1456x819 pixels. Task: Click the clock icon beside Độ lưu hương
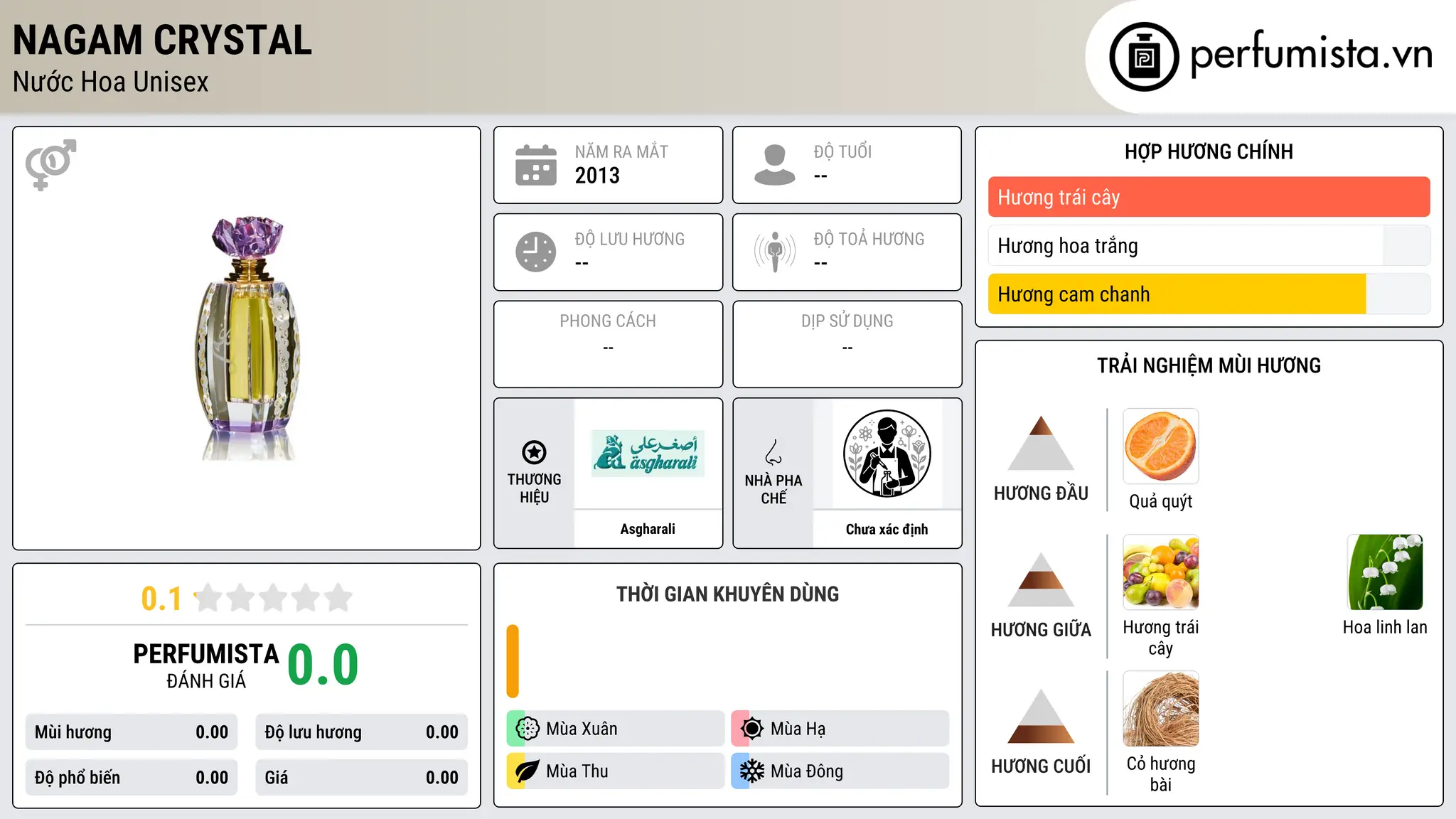pyautogui.click(x=536, y=252)
